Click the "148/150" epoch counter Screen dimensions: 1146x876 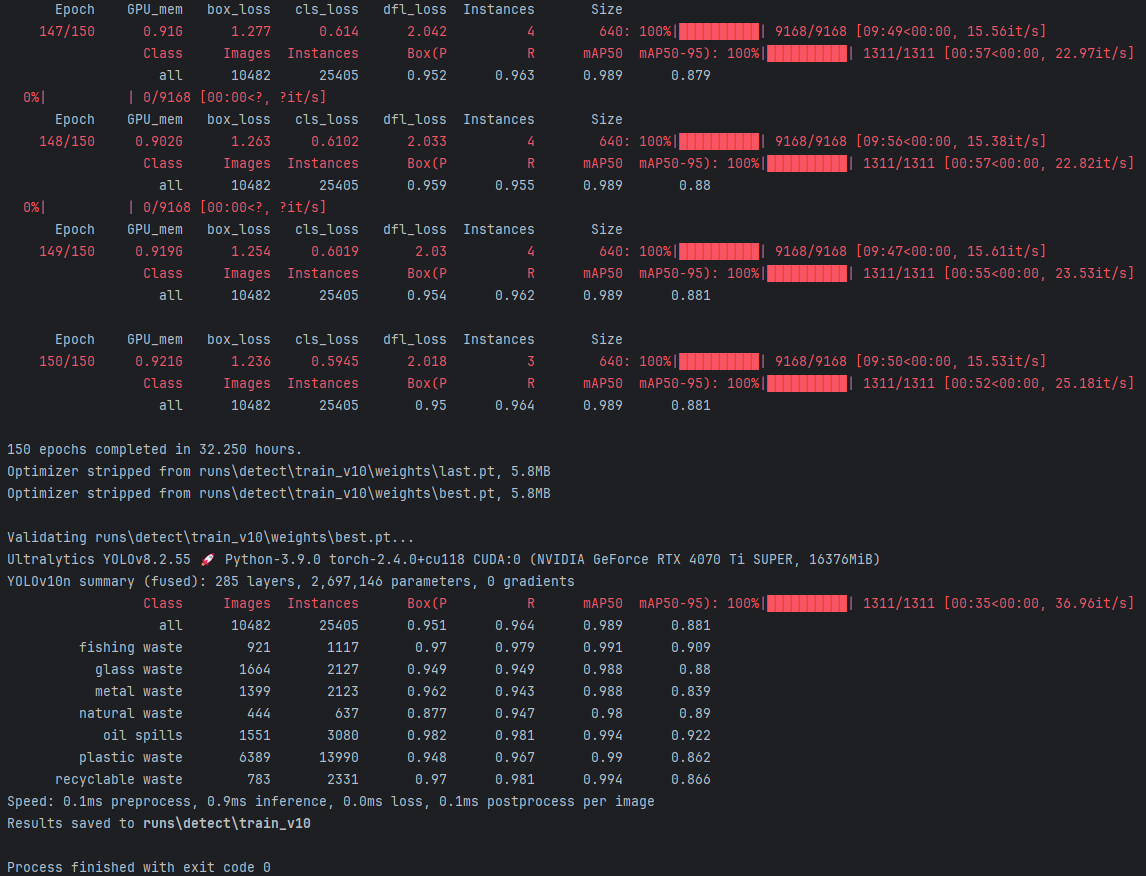67,141
